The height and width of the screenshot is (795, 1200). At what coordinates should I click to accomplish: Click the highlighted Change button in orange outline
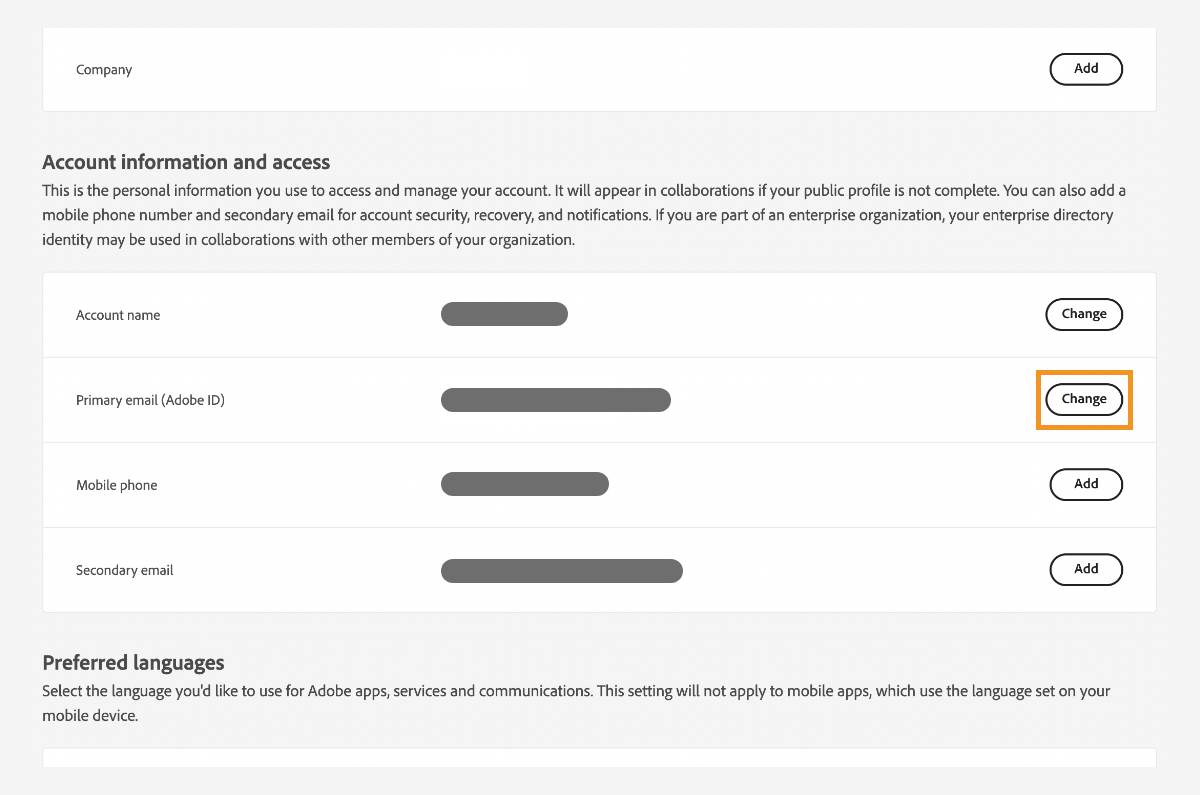pyautogui.click(x=1084, y=399)
